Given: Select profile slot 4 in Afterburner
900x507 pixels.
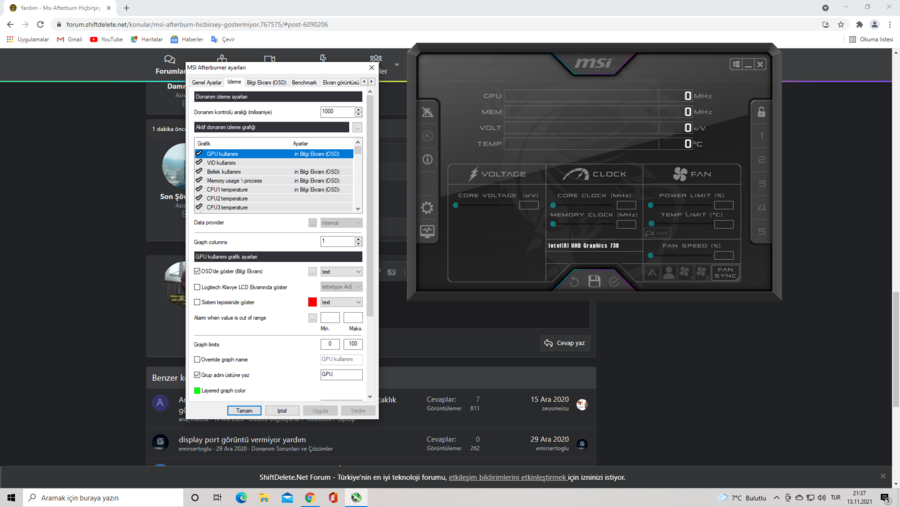Looking at the screenshot, I should [761, 207].
